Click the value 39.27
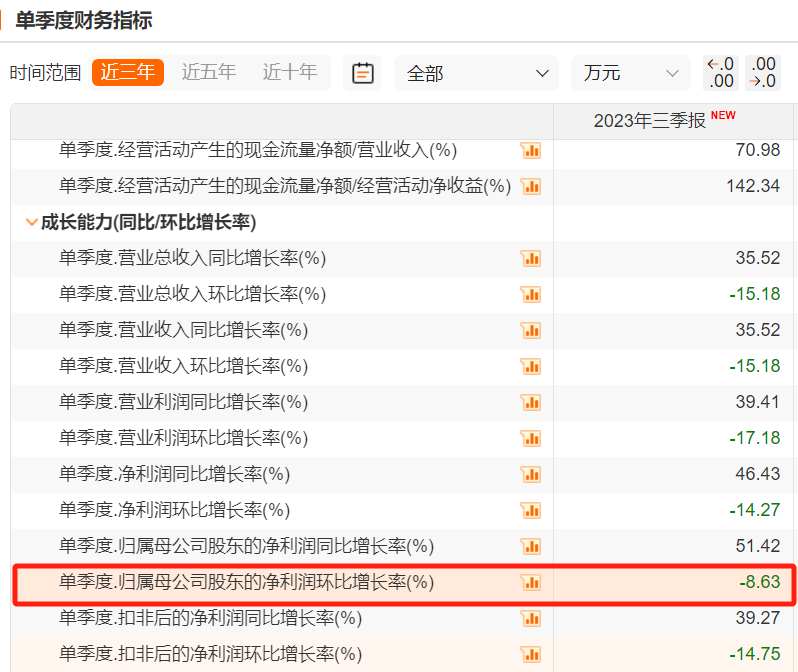The width and height of the screenshot is (798, 672). coord(758,618)
